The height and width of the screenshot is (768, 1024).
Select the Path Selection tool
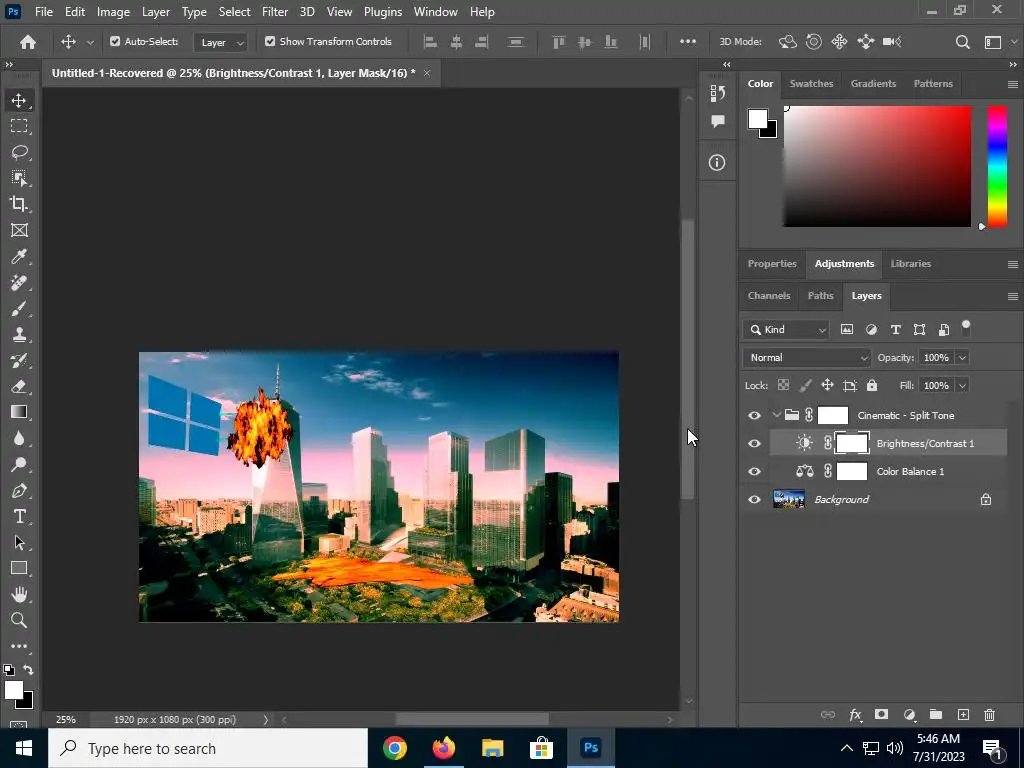coord(19,543)
